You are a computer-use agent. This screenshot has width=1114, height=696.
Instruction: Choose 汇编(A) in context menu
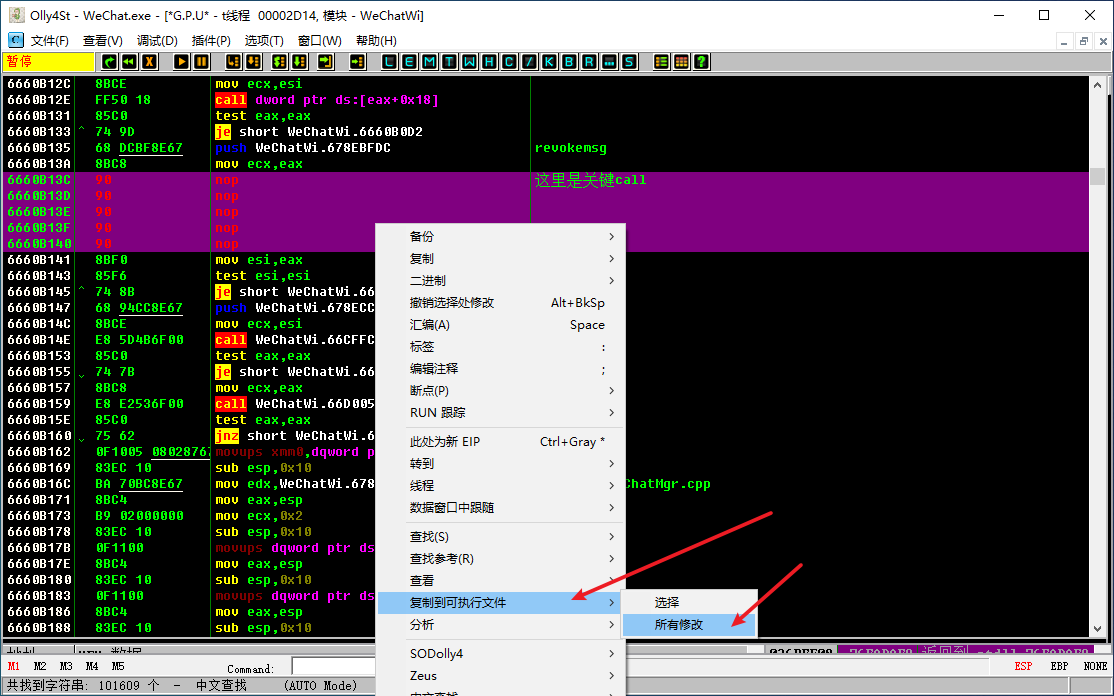(x=501, y=325)
